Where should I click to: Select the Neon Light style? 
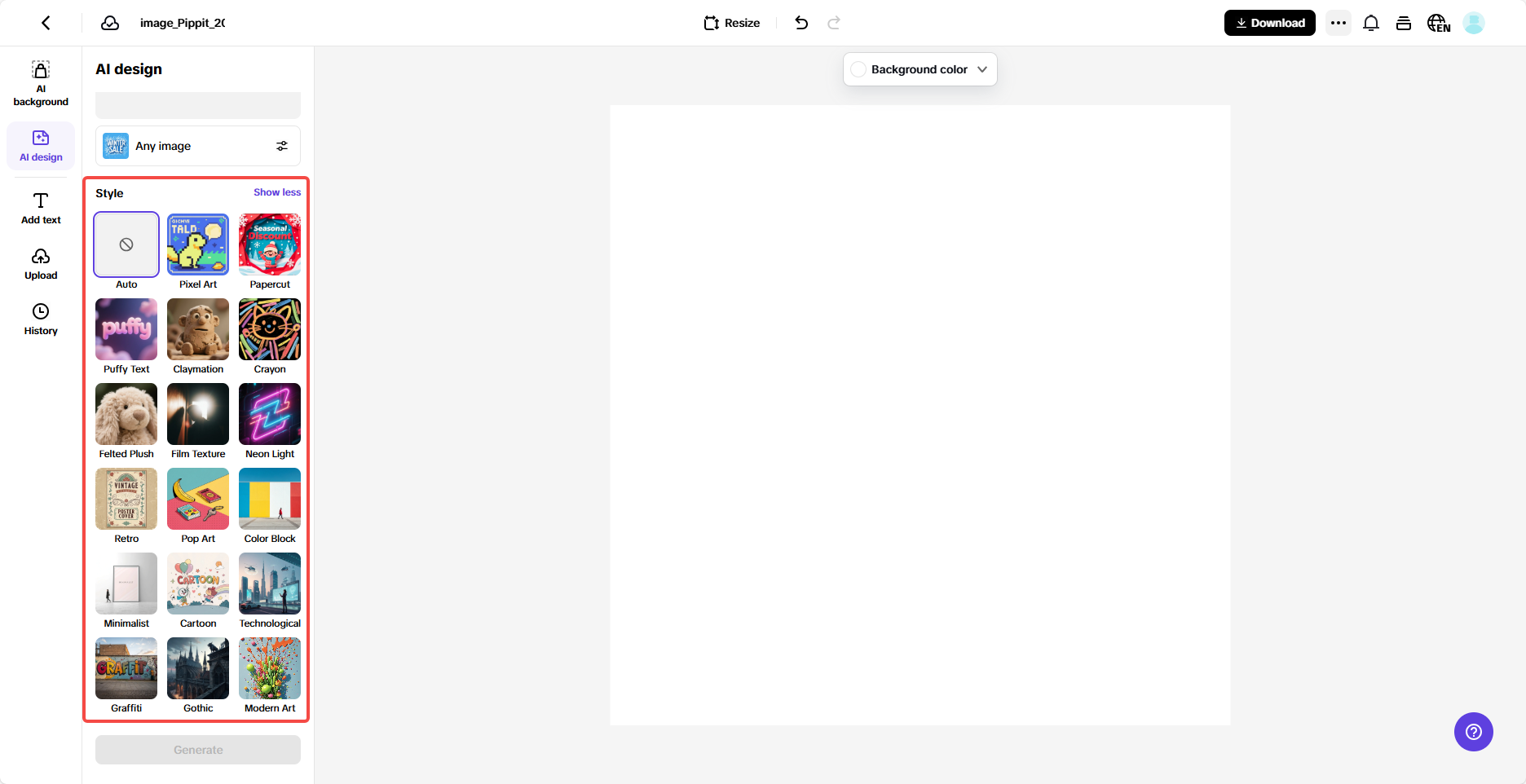[x=270, y=414]
